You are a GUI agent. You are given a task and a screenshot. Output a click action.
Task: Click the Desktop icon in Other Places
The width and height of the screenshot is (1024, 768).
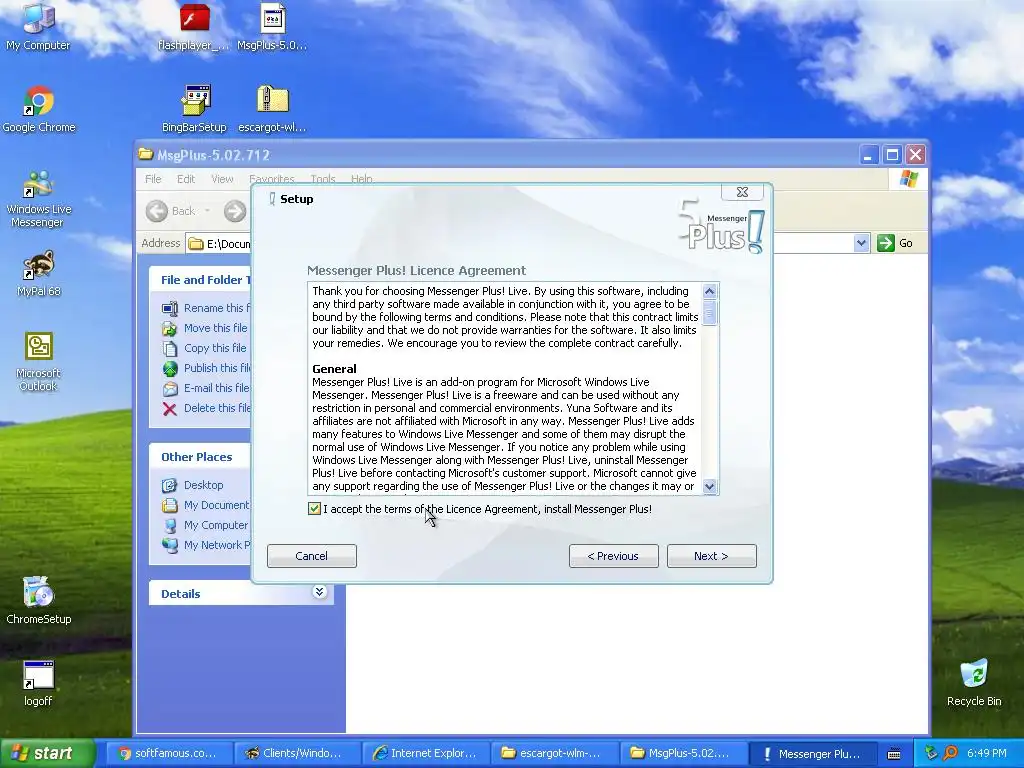(170, 485)
